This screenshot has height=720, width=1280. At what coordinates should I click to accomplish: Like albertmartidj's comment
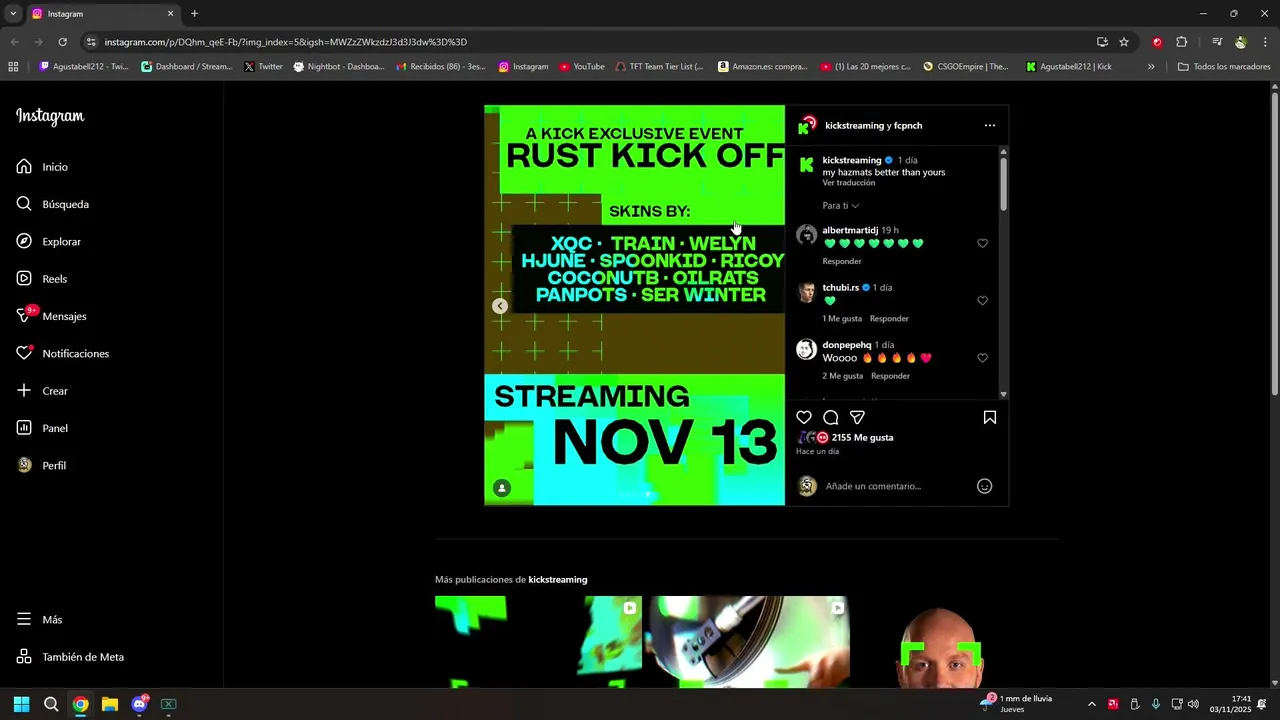pyautogui.click(x=982, y=243)
